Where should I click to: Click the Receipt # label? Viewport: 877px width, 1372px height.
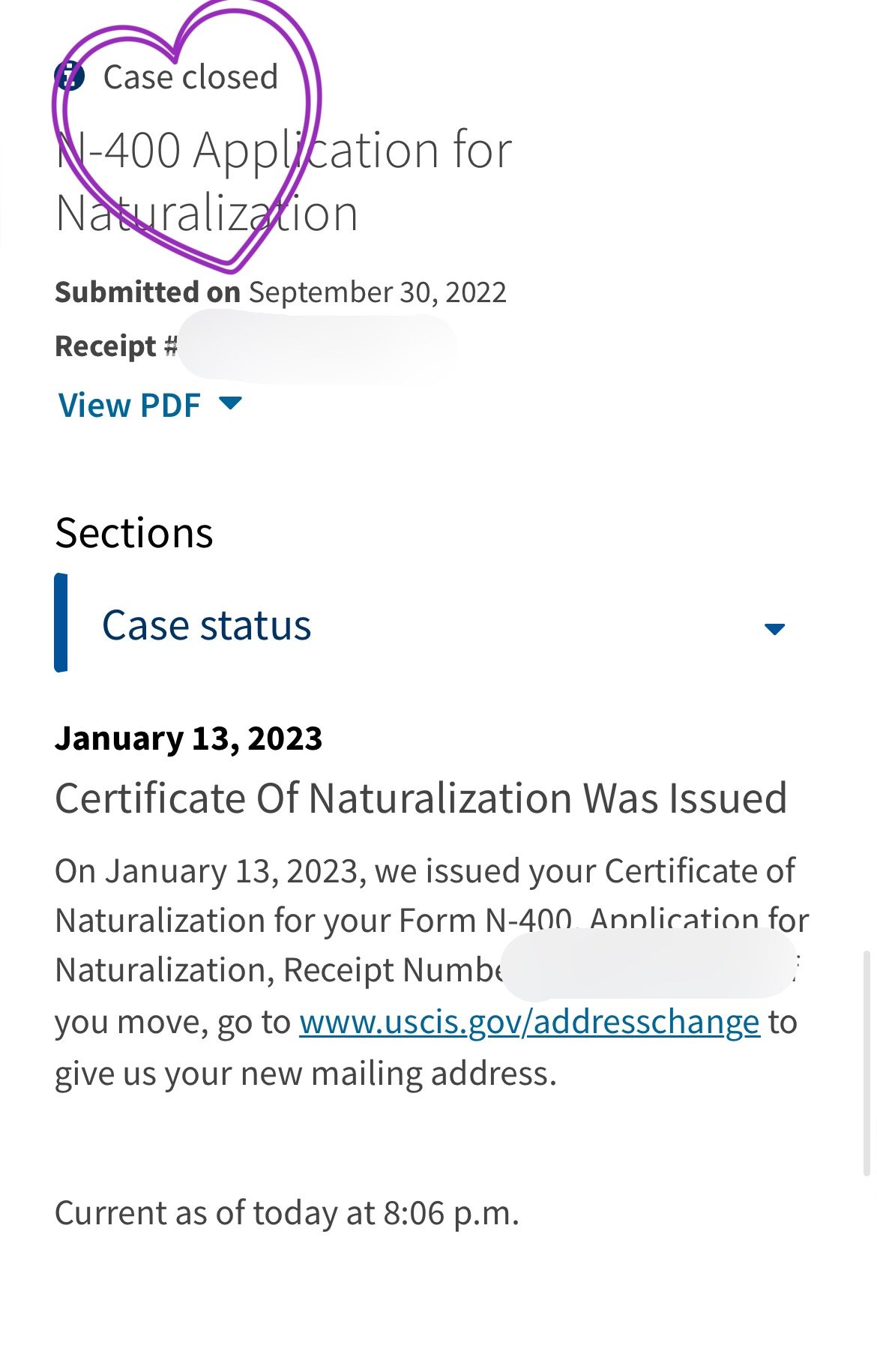pyautogui.click(x=115, y=346)
